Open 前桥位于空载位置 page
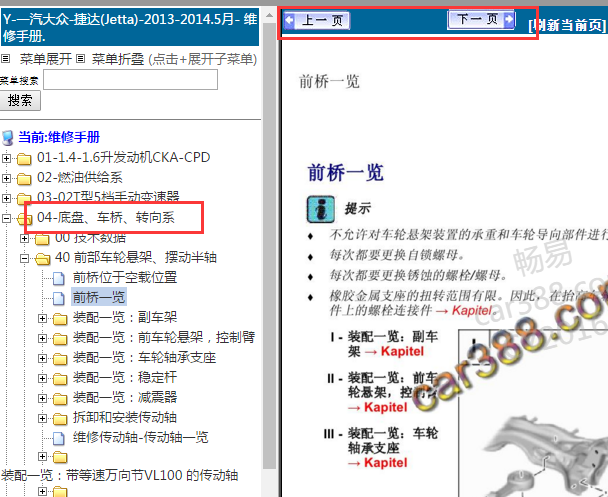 (x=125, y=277)
